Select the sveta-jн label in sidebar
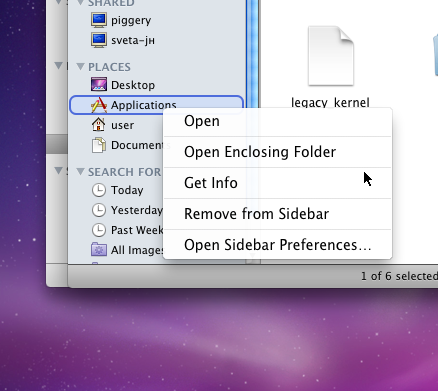 click(x=133, y=40)
